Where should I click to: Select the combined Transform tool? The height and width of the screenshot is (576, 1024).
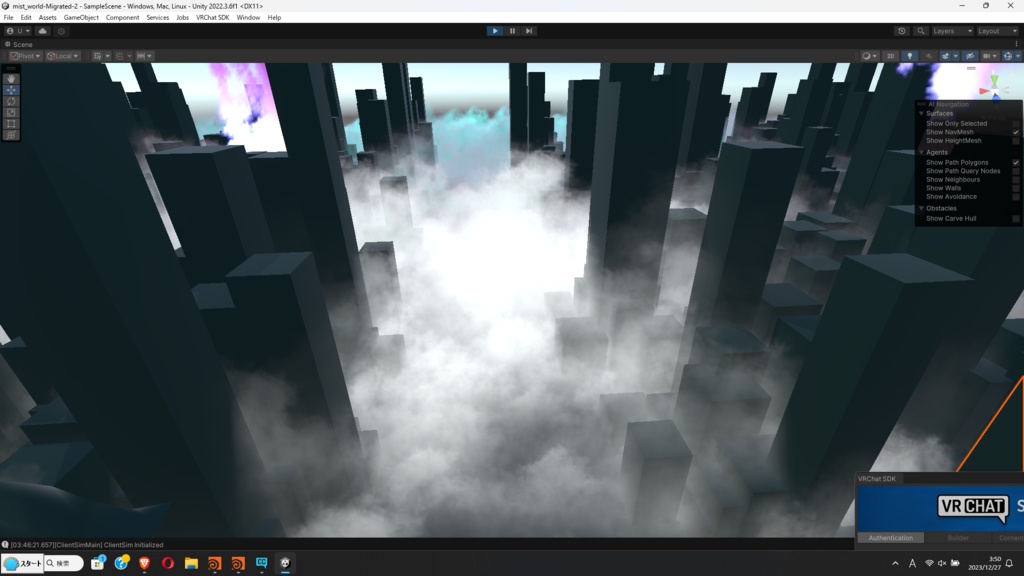click(11, 135)
